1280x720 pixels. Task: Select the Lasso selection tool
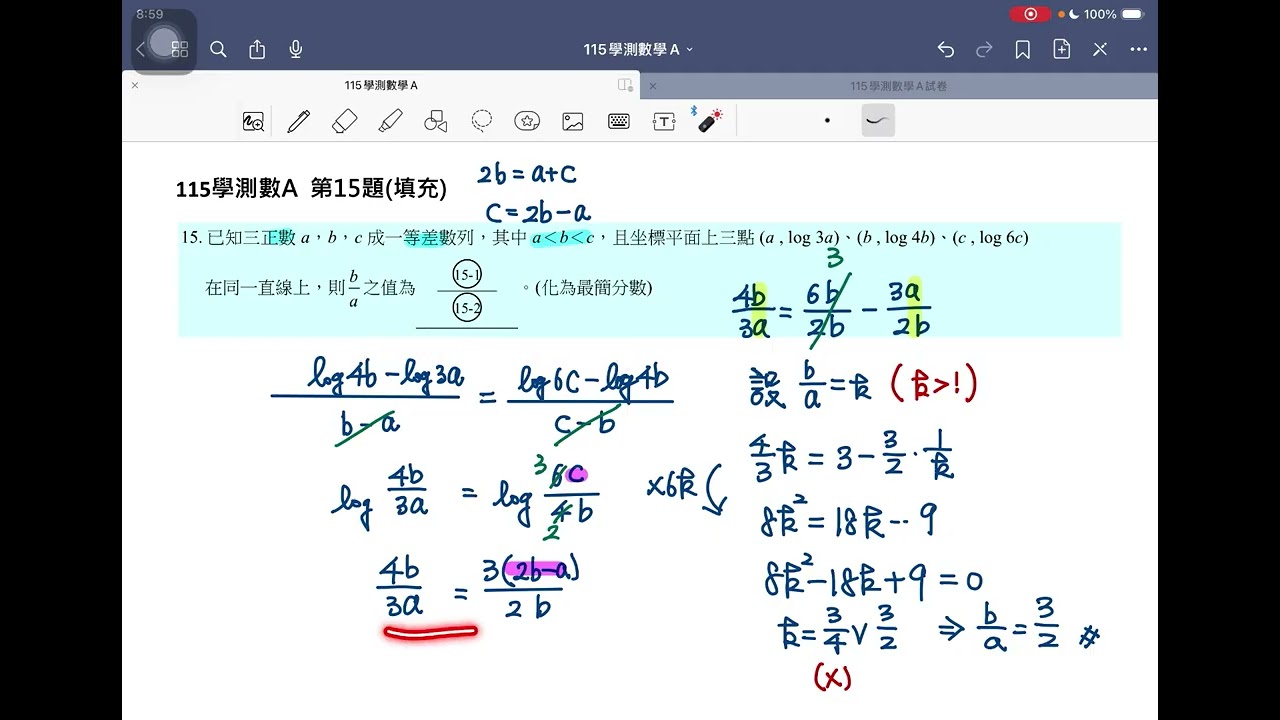(x=482, y=122)
